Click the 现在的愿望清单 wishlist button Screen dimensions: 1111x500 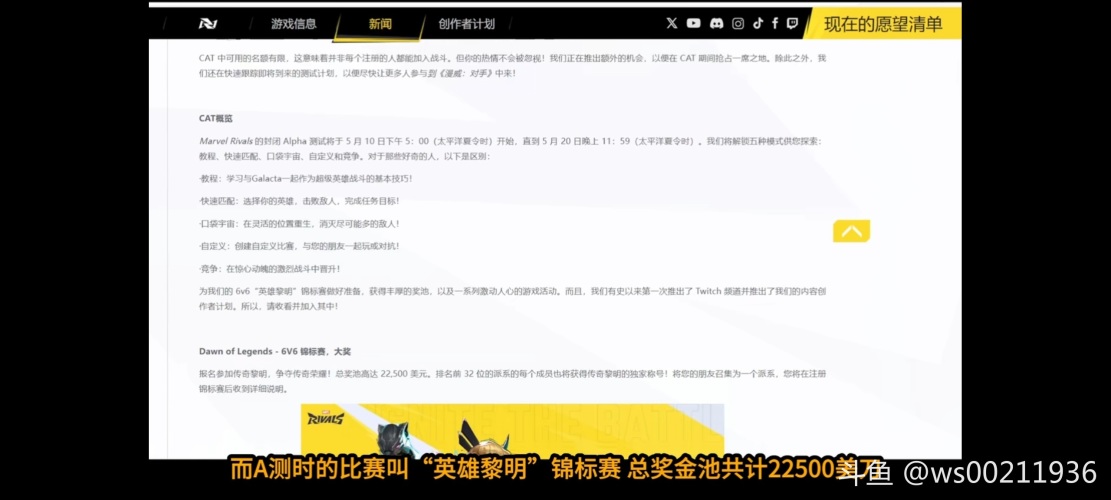[x=883, y=23]
